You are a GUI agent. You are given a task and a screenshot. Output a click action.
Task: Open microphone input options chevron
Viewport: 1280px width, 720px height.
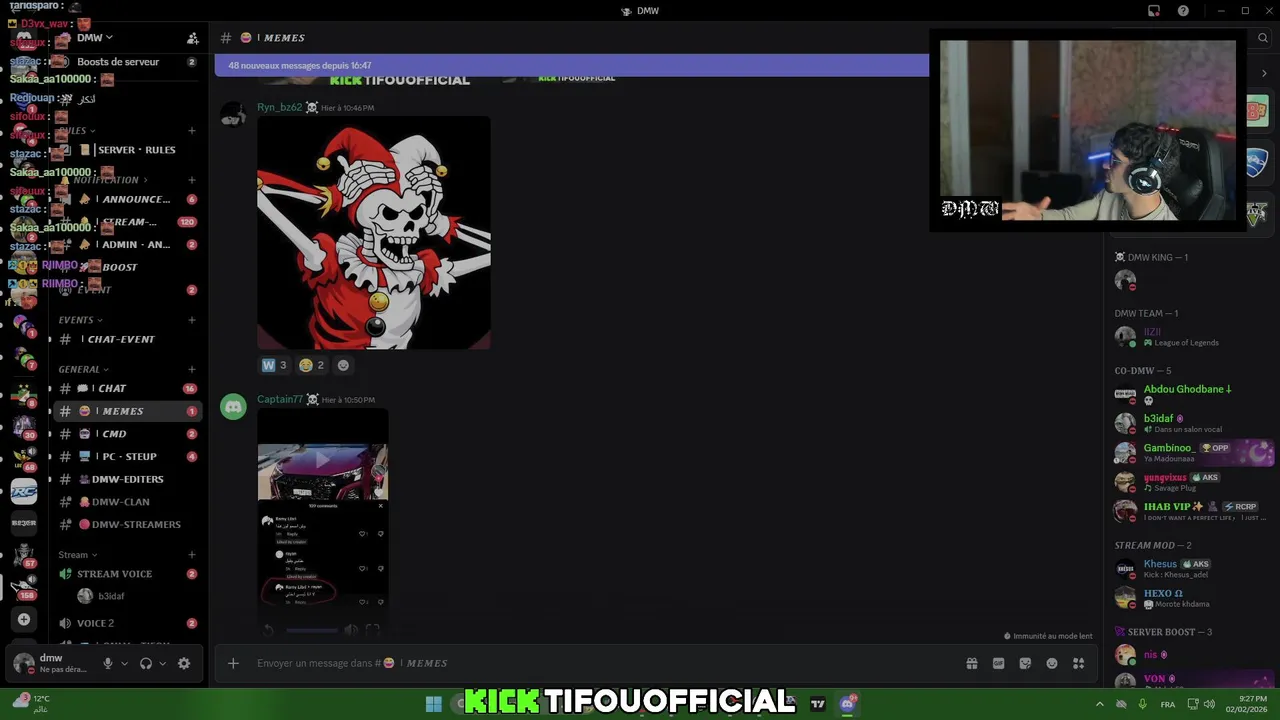click(x=124, y=663)
